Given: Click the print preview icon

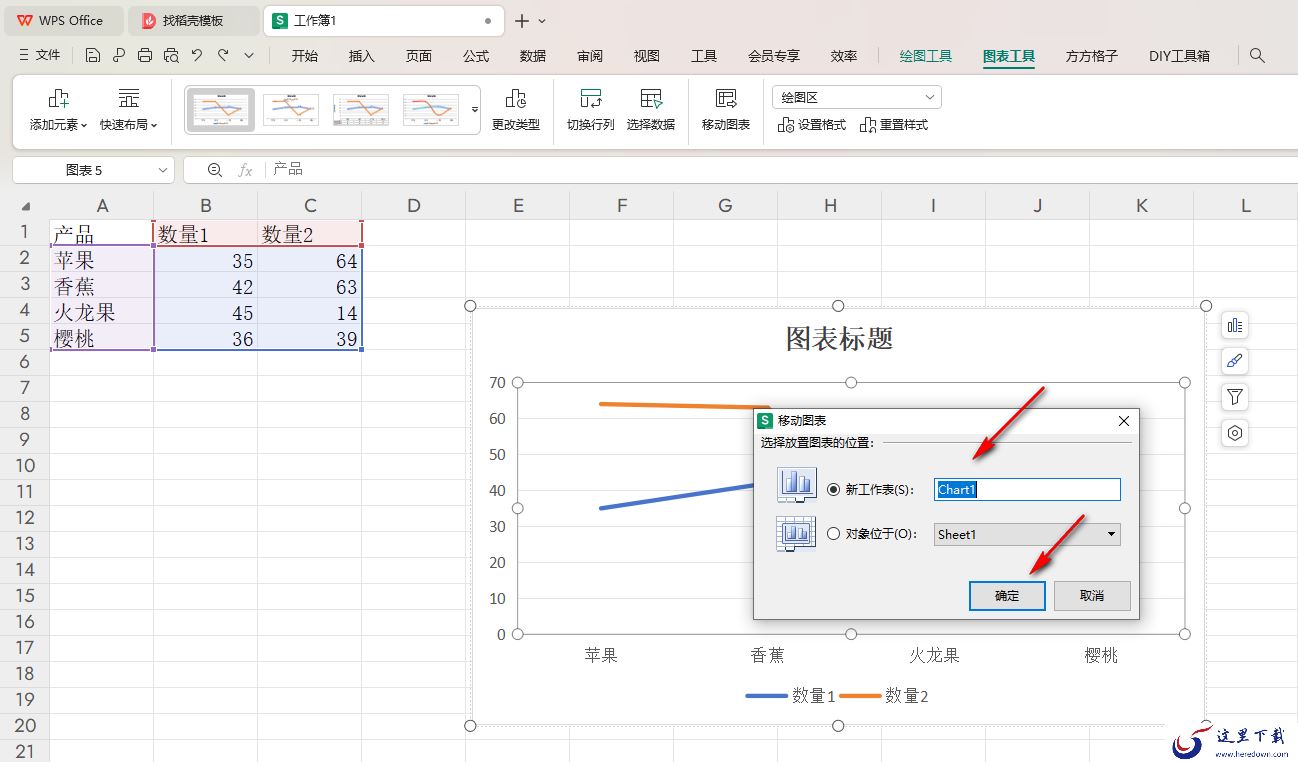Looking at the screenshot, I should tap(171, 56).
